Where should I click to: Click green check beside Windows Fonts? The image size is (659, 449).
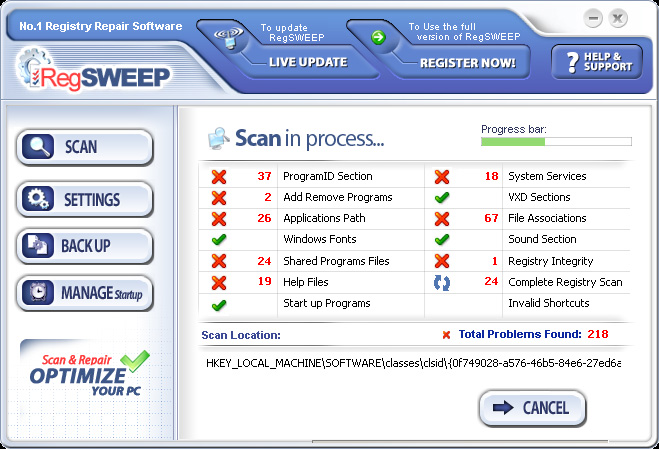click(x=219, y=240)
